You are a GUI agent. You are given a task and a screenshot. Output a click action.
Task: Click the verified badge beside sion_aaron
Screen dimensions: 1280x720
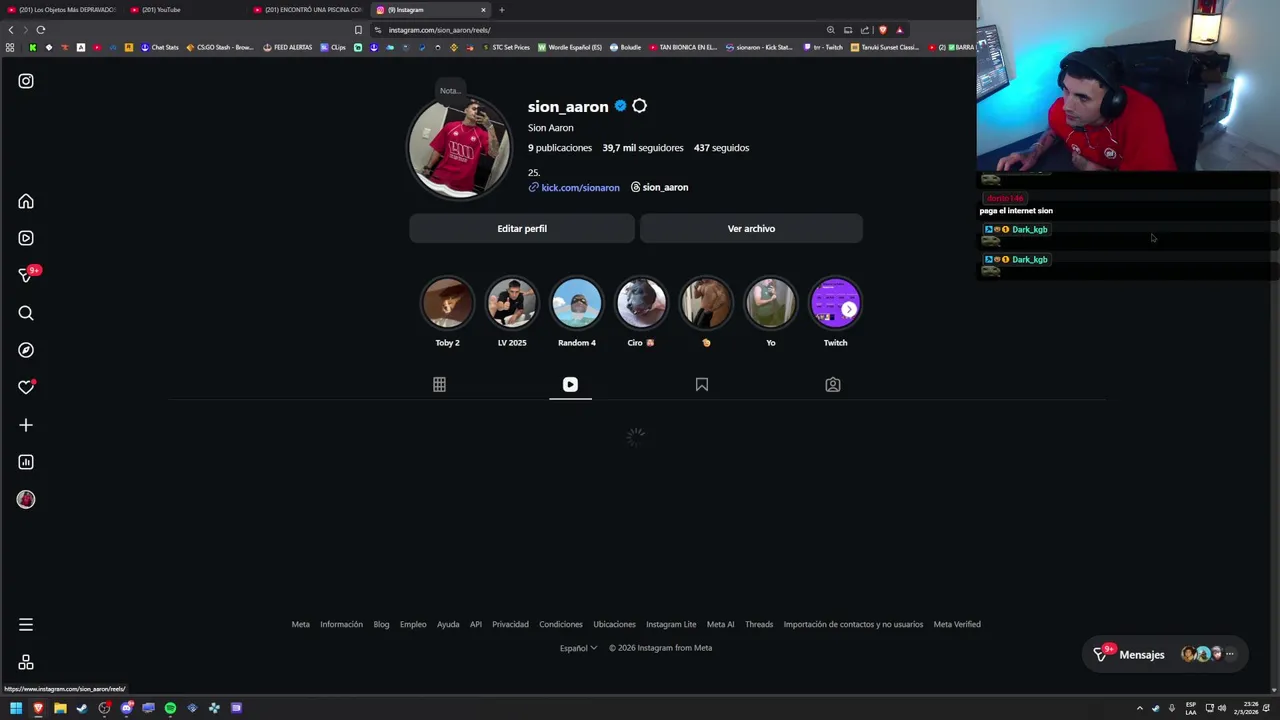pyautogui.click(x=620, y=106)
